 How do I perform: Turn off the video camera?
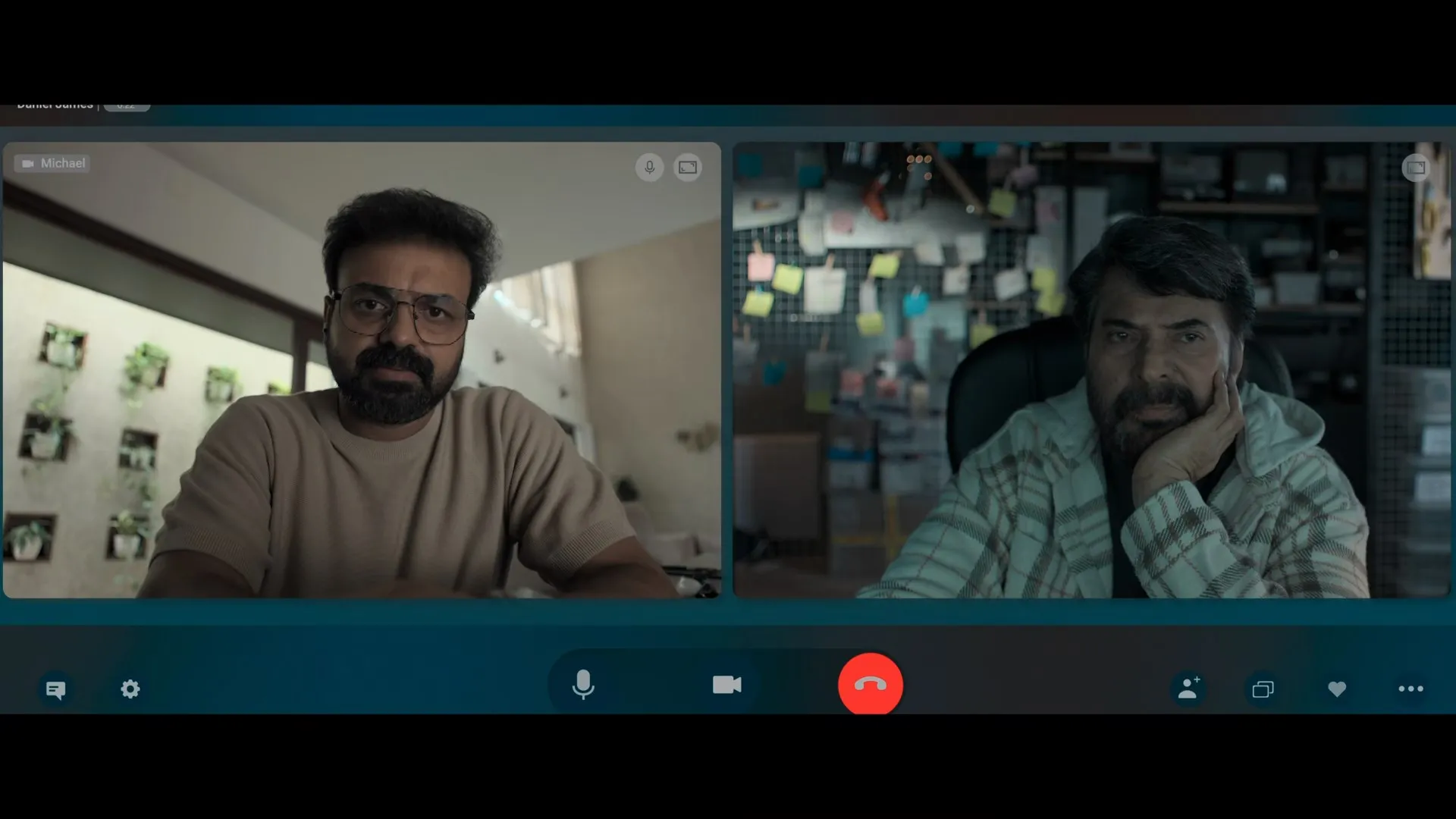click(x=726, y=685)
